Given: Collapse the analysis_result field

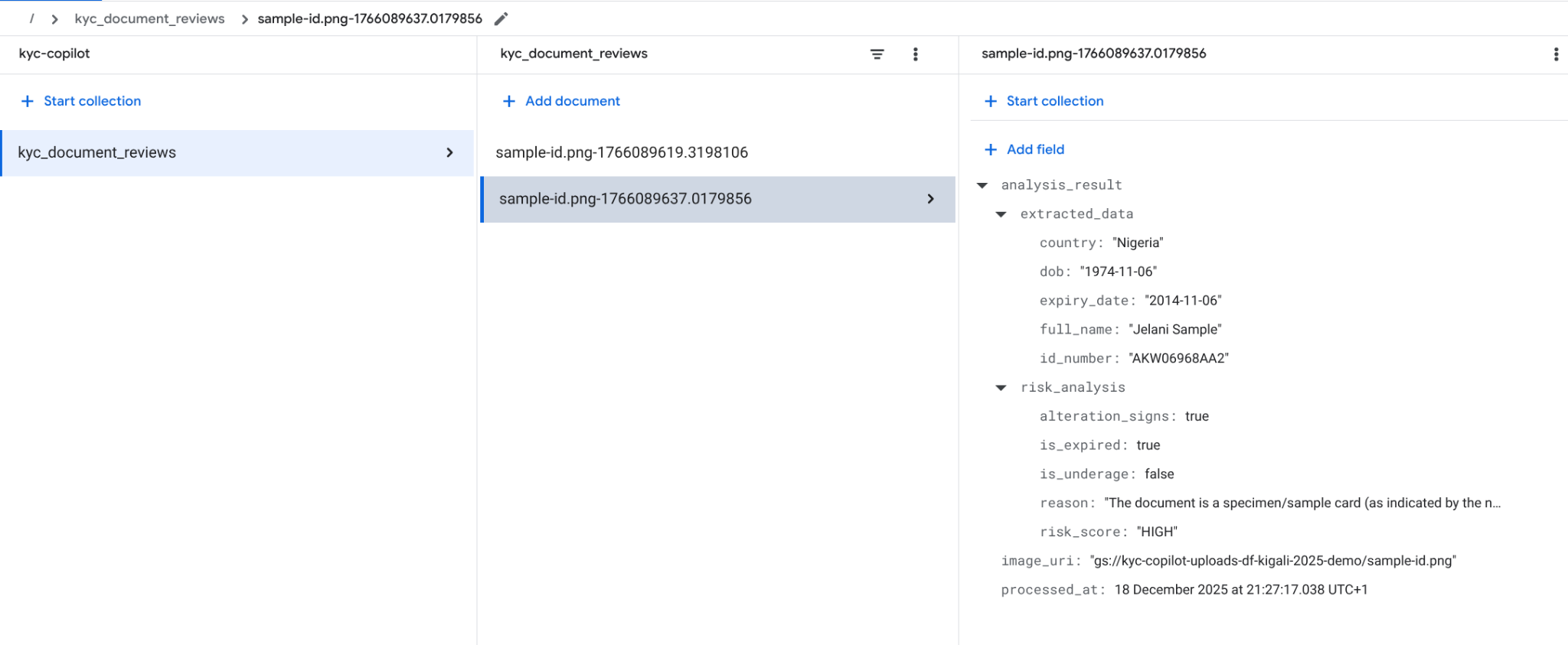Looking at the screenshot, I should coord(982,185).
